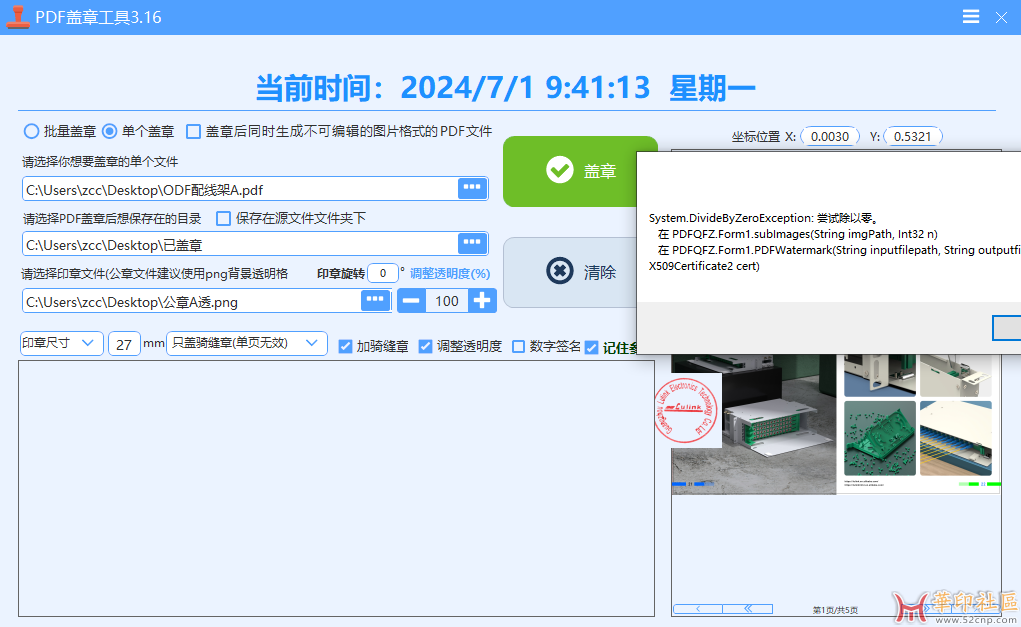This screenshot has height=627, width=1021.
Task: Browse for the 公章A透.png seal image
Action: (x=375, y=300)
